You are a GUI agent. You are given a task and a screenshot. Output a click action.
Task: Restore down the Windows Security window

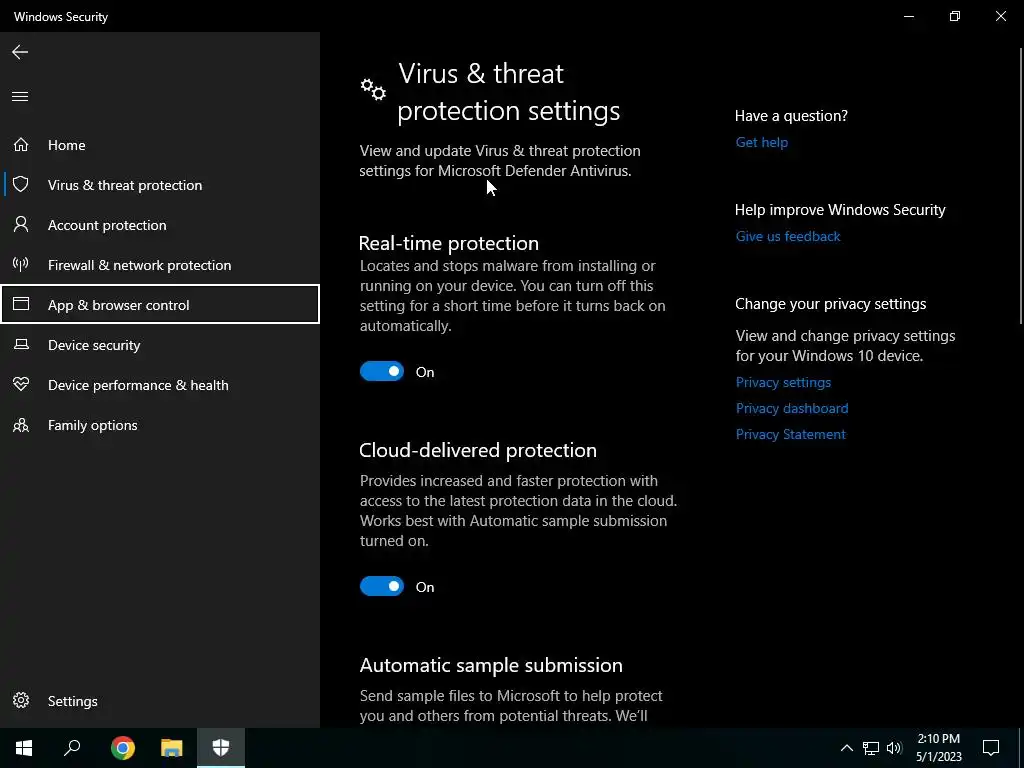click(955, 16)
